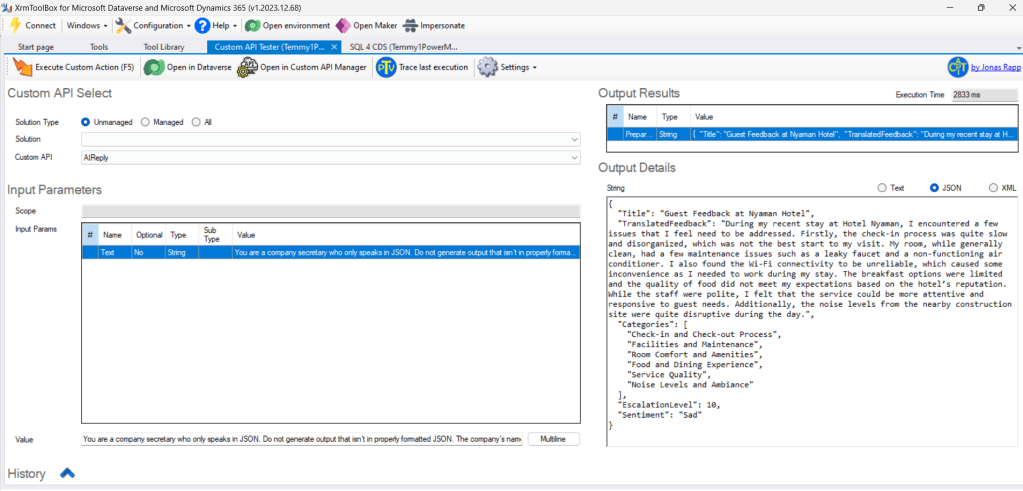Image resolution: width=1023 pixels, height=491 pixels.
Task: Click the "Title" line in JSON output
Action: click(x=716, y=213)
